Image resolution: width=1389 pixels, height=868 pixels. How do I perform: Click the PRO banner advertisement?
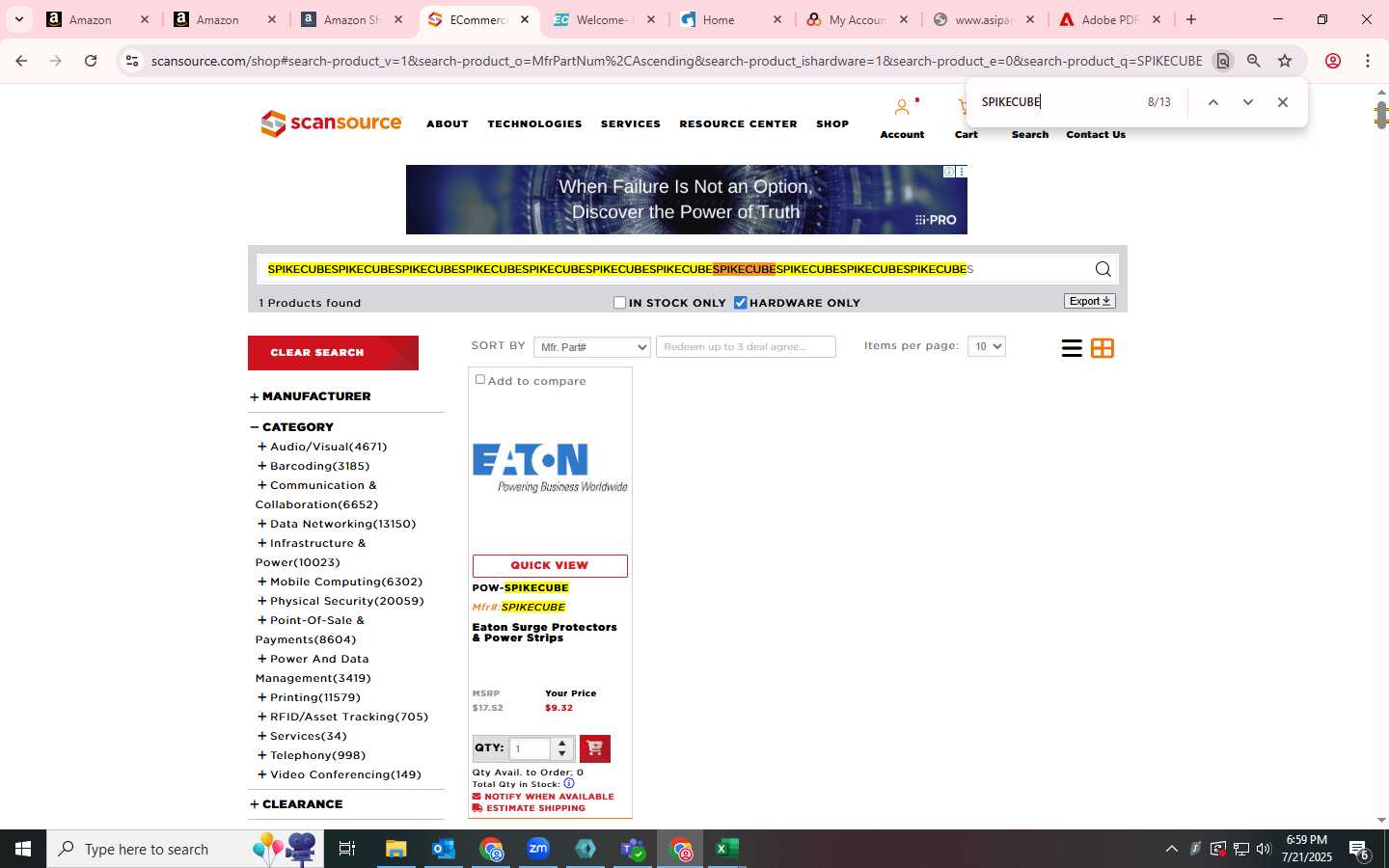(686, 200)
